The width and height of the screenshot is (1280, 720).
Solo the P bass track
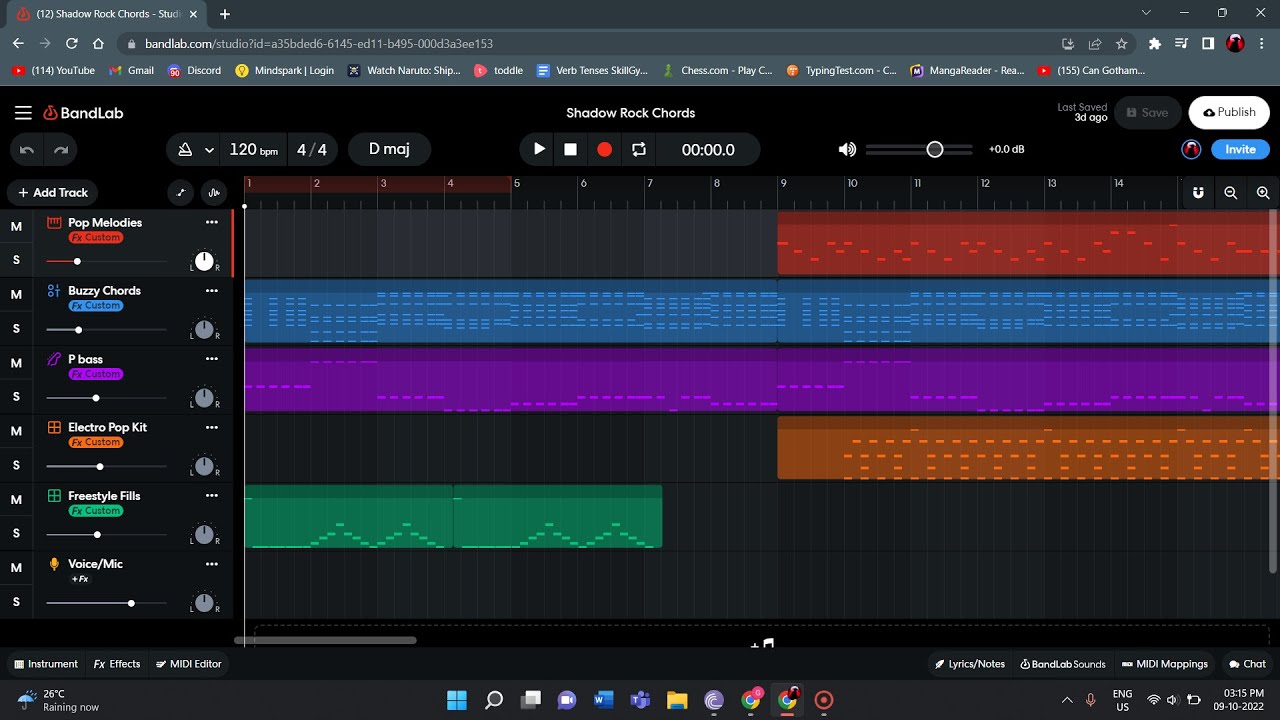[x=16, y=397]
